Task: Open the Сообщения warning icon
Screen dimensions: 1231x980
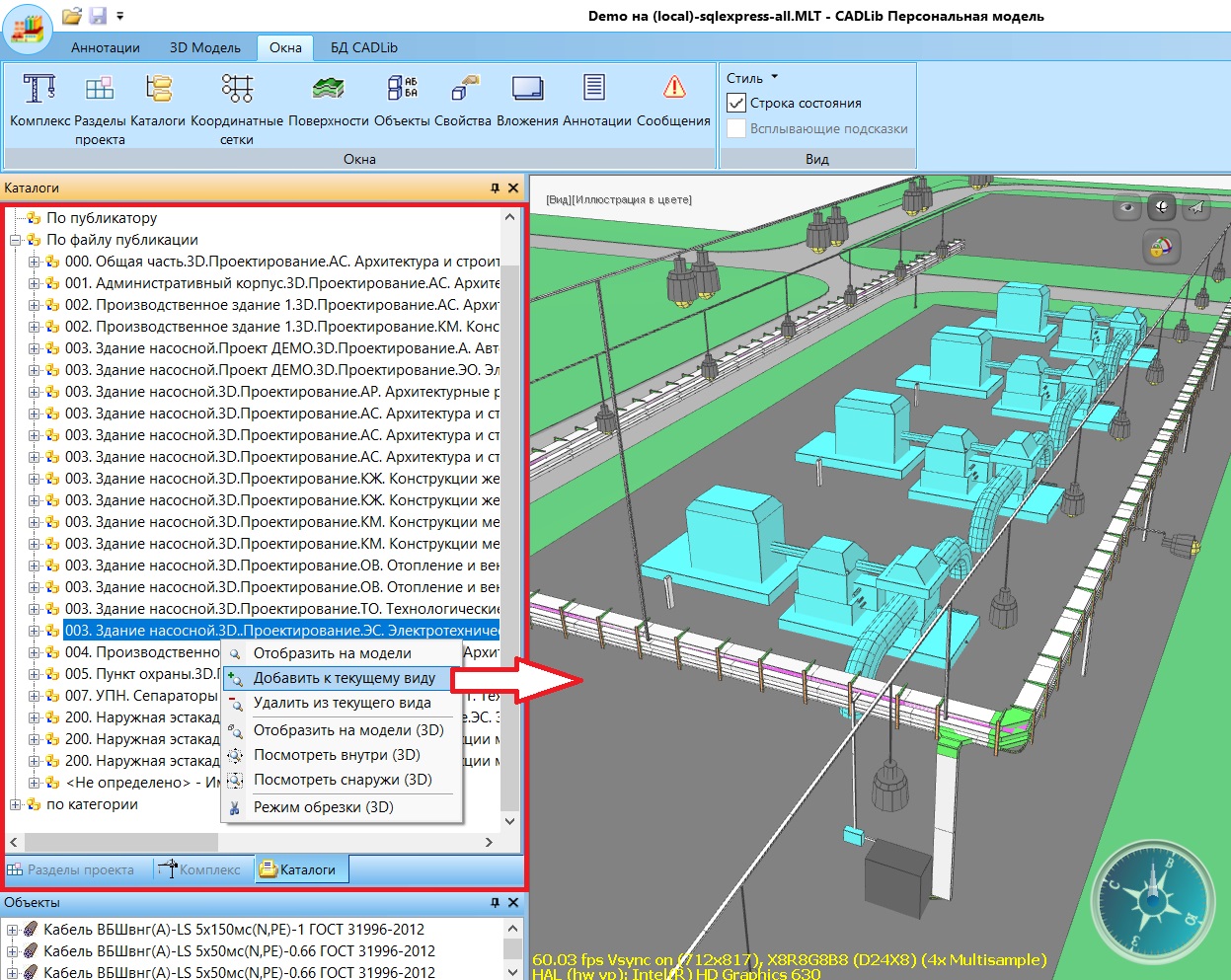Action: pos(674,89)
